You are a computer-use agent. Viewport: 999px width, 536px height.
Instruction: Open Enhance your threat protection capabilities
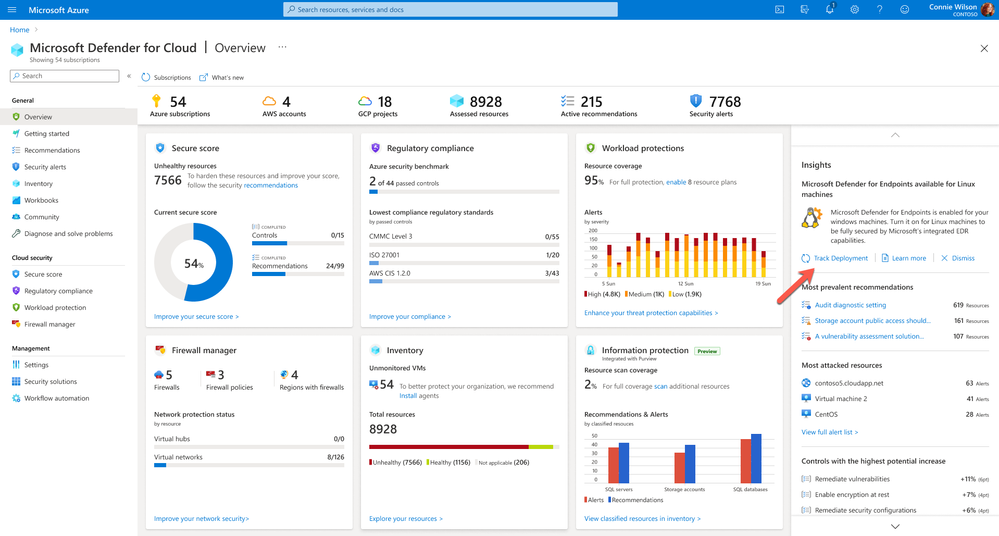(x=650, y=313)
